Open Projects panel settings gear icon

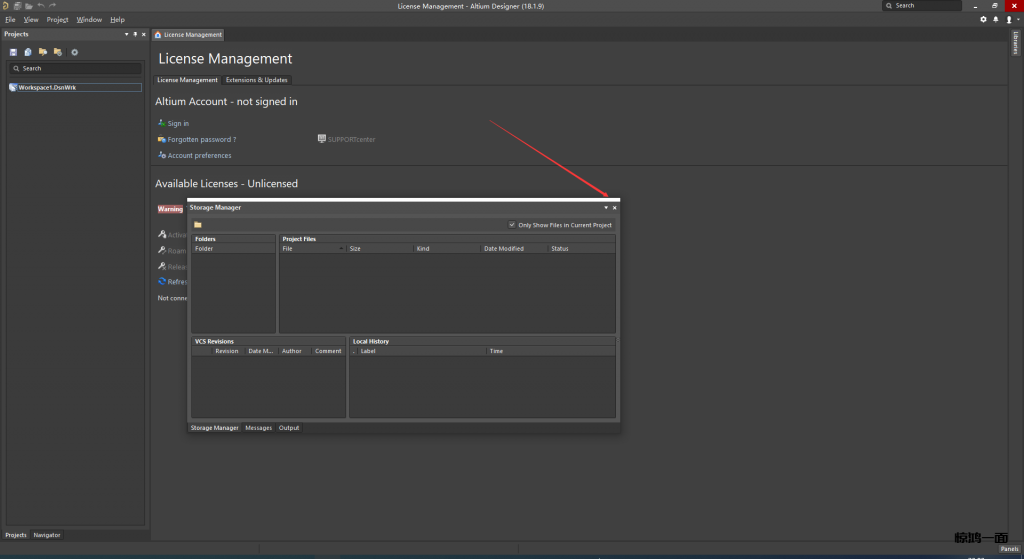coord(74,52)
